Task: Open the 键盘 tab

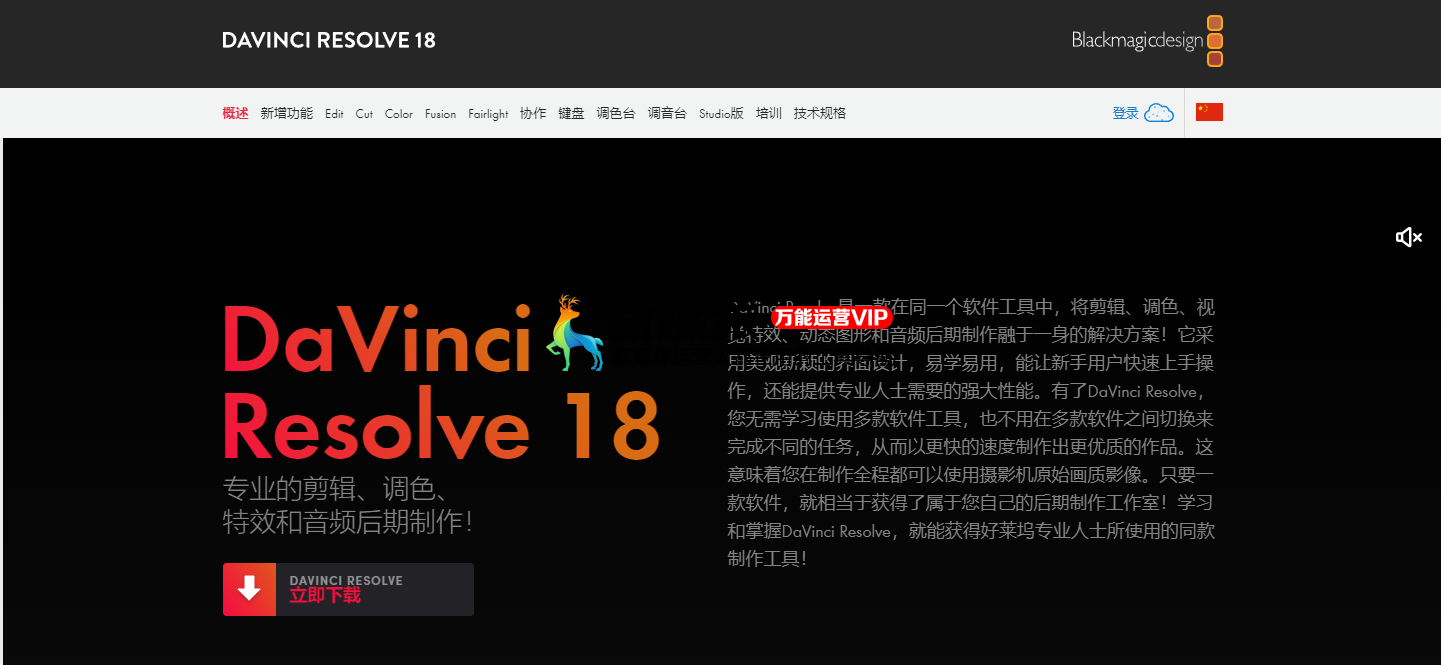Action: pyautogui.click(x=571, y=113)
